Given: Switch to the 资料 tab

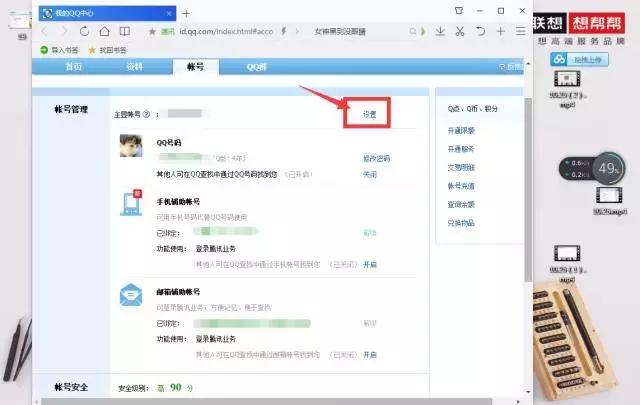Looking at the screenshot, I should [x=134, y=67].
